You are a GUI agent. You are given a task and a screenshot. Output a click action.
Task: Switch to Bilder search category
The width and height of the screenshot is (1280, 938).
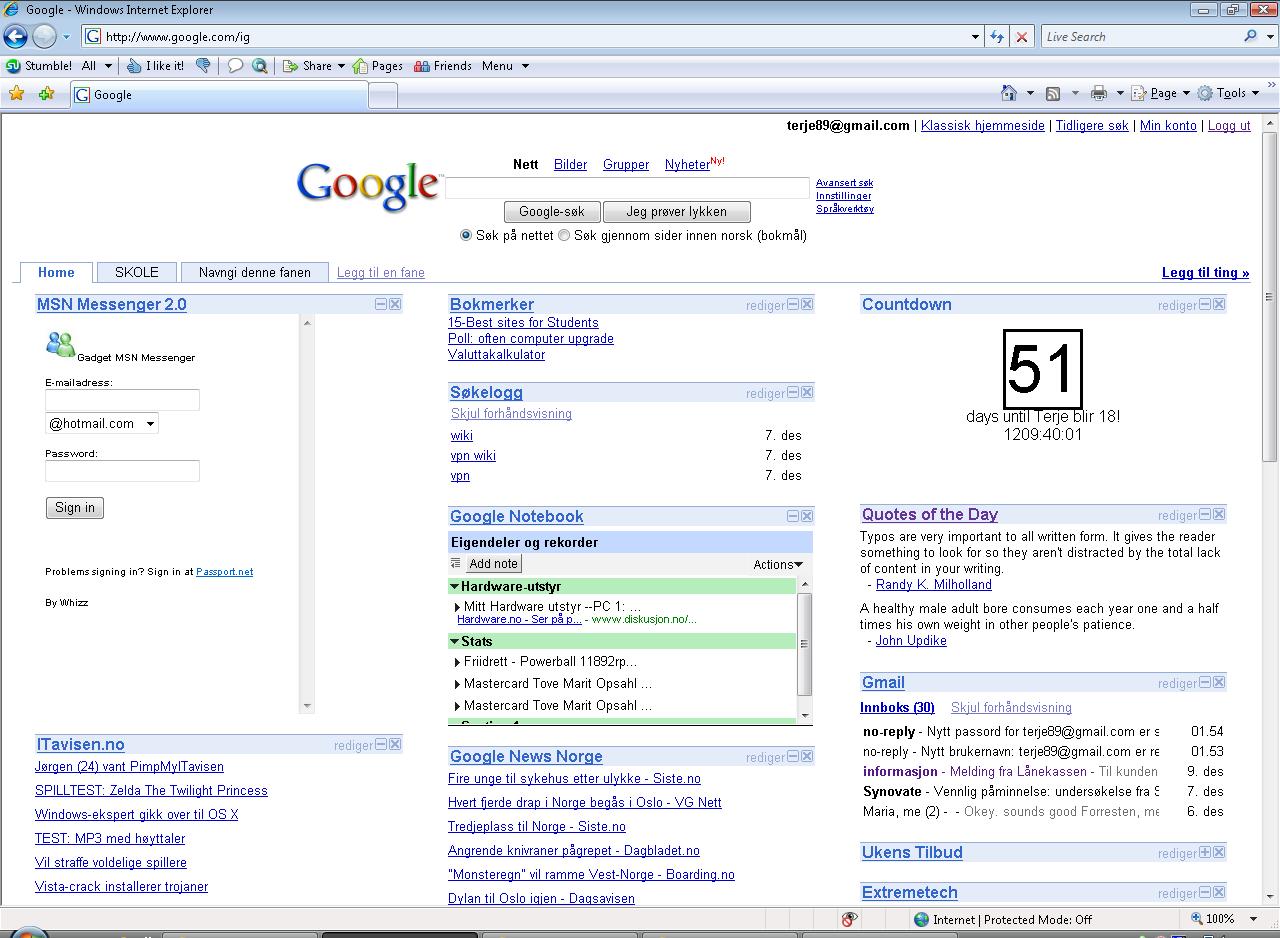pyautogui.click(x=570, y=165)
